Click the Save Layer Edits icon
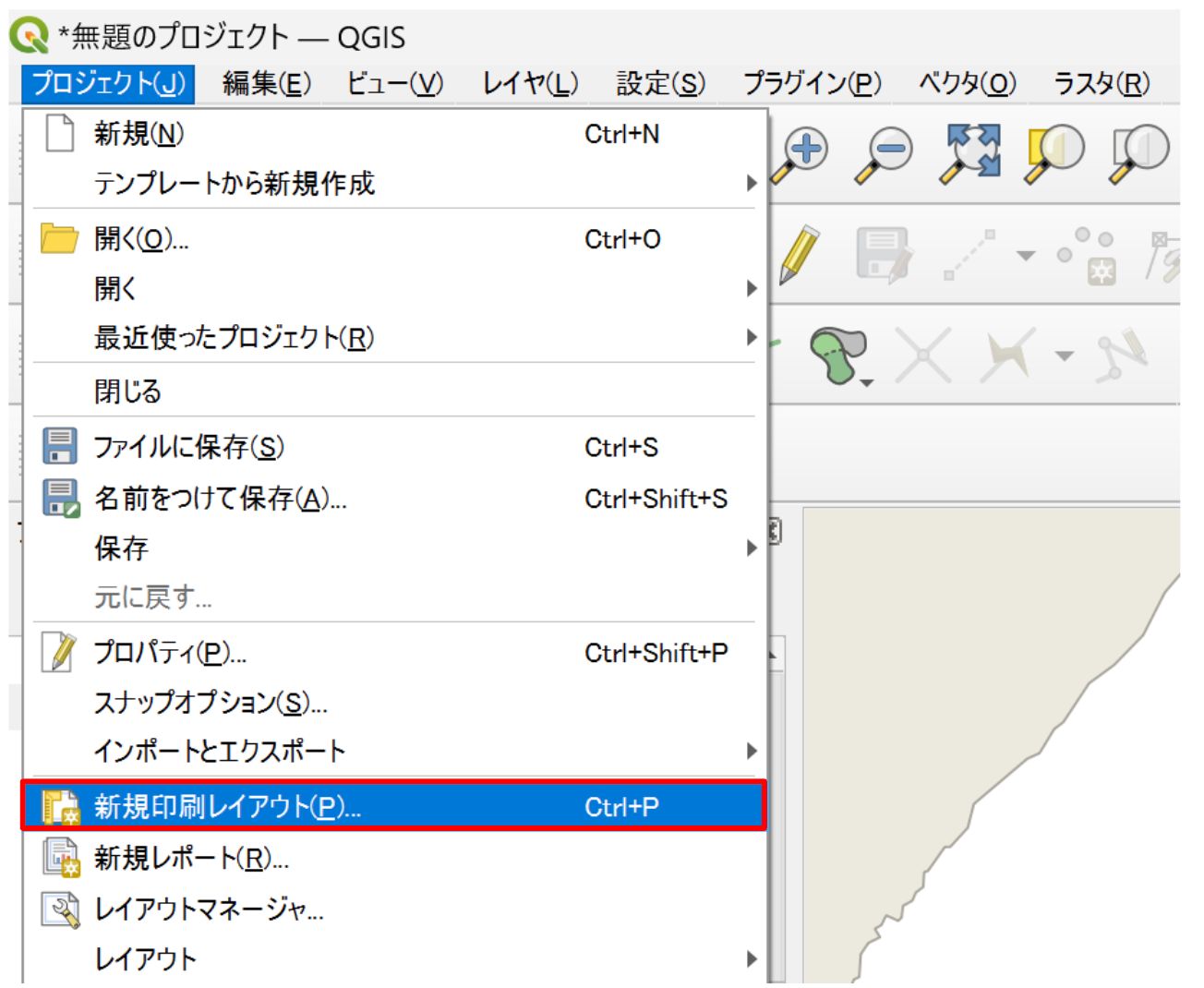1204x988 pixels. coord(885,254)
